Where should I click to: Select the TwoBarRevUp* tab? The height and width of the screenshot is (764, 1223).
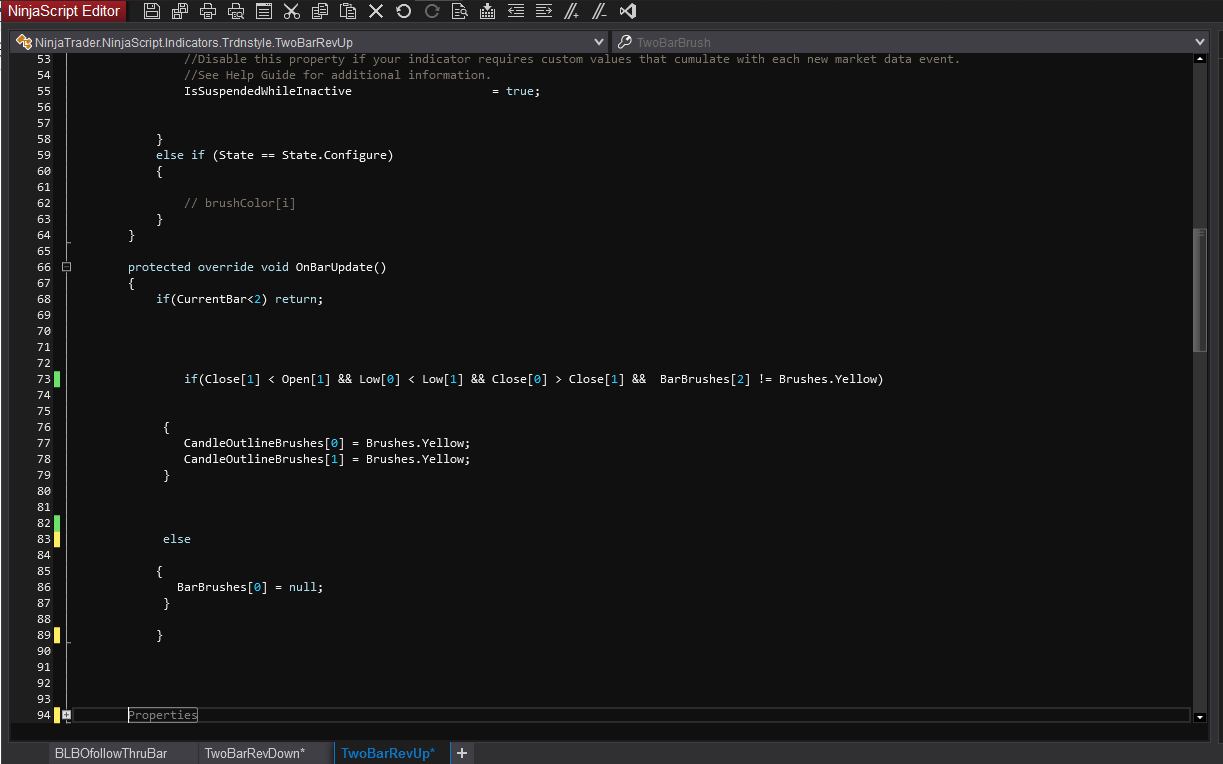pyautogui.click(x=388, y=753)
